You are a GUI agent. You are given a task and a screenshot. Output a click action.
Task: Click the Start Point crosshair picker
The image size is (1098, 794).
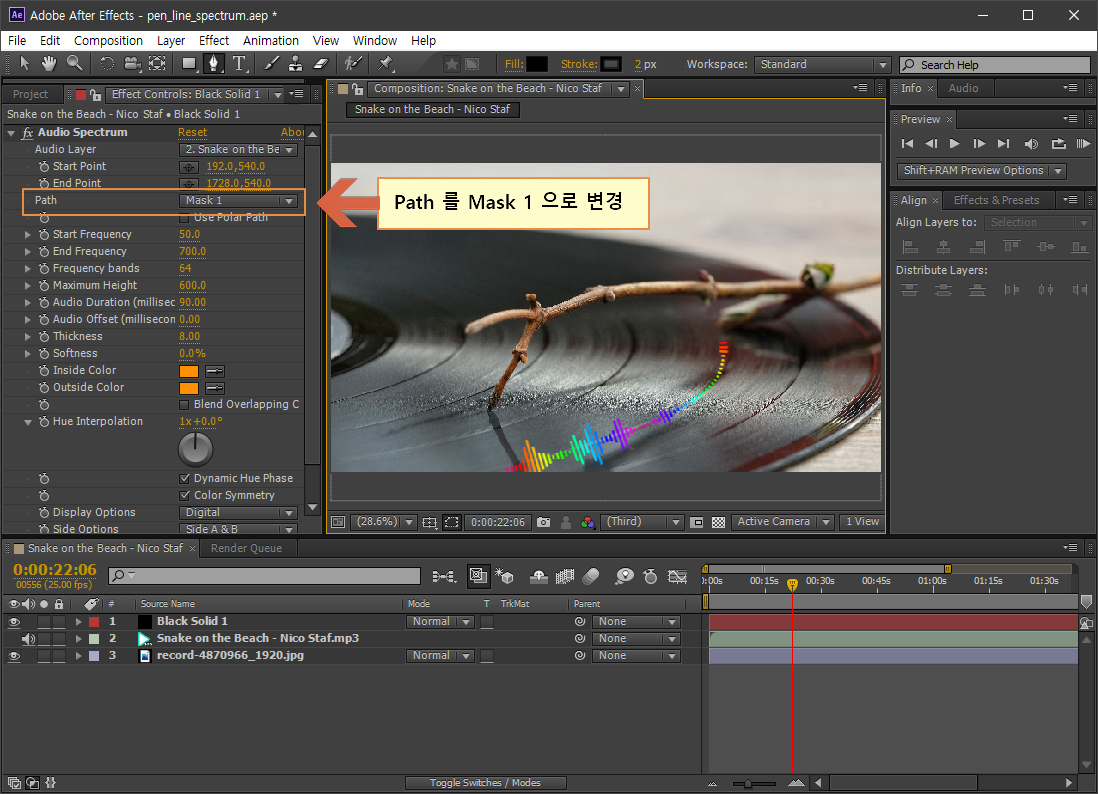[x=188, y=167]
